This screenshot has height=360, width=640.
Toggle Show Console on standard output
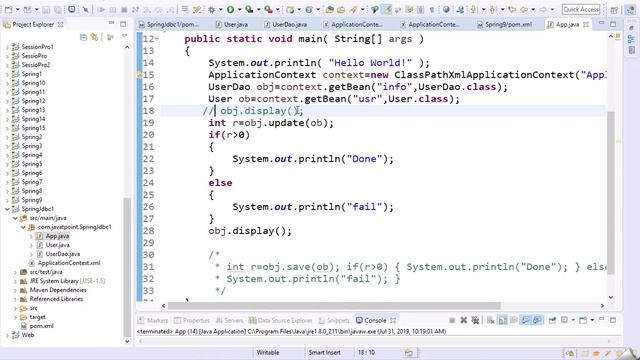[526, 320]
